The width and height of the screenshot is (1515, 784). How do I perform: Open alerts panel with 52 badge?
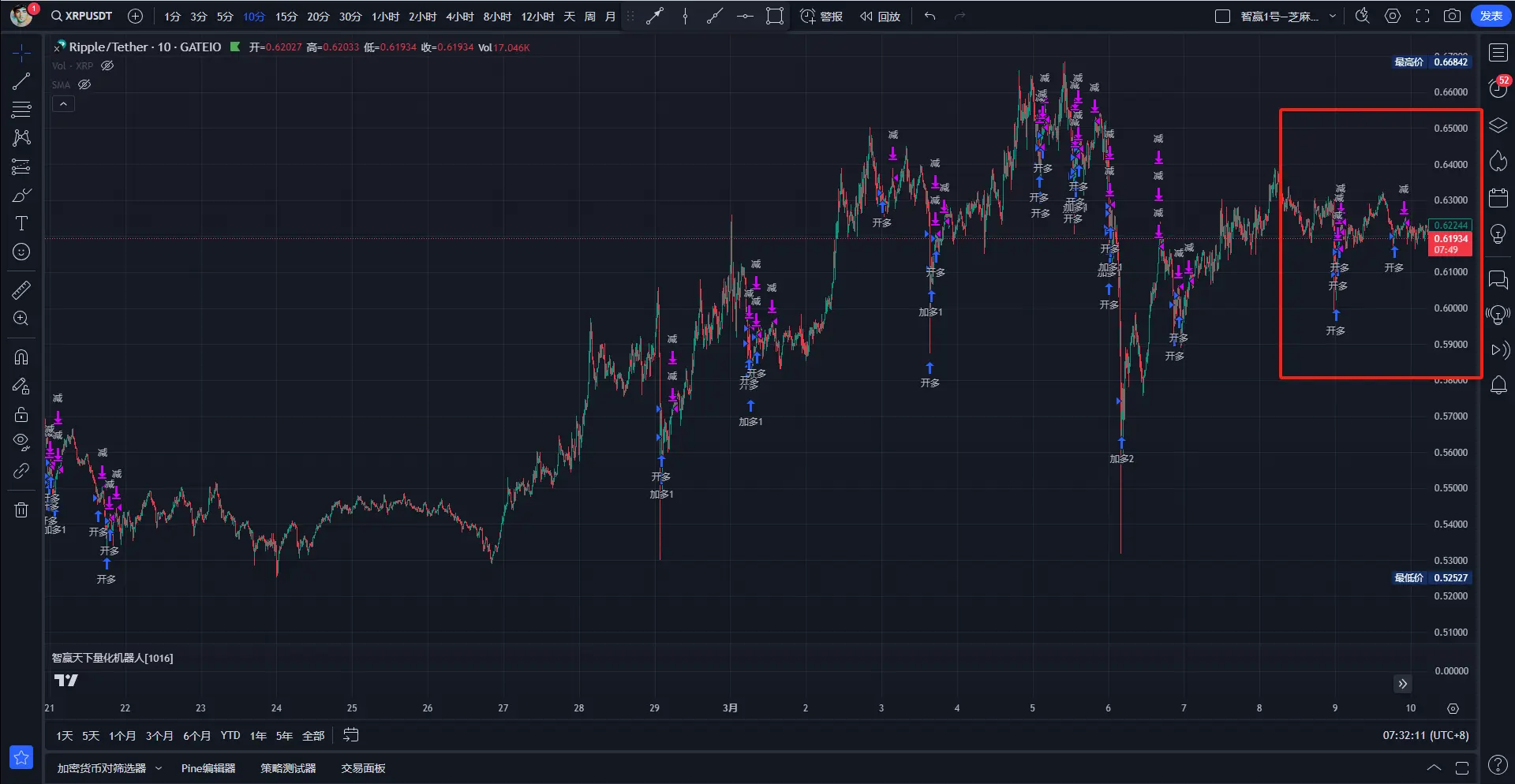[x=1498, y=88]
